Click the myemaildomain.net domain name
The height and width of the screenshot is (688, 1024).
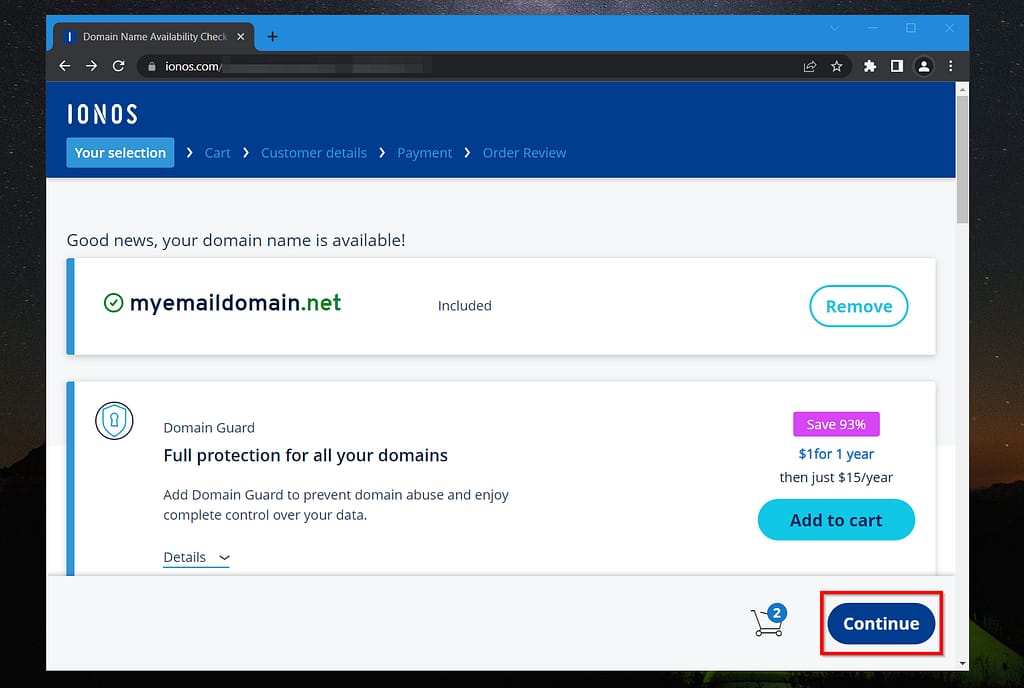click(x=235, y=303)
